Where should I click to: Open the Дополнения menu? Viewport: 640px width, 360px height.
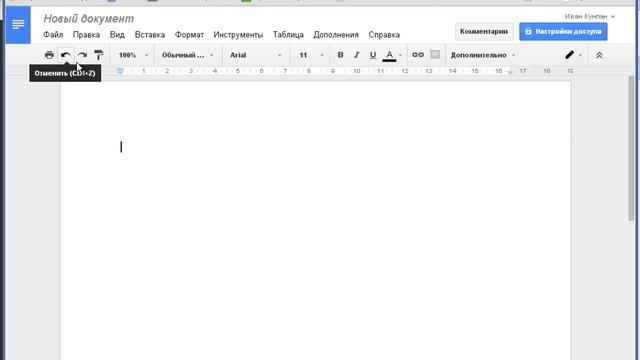[x=336, y=35]
